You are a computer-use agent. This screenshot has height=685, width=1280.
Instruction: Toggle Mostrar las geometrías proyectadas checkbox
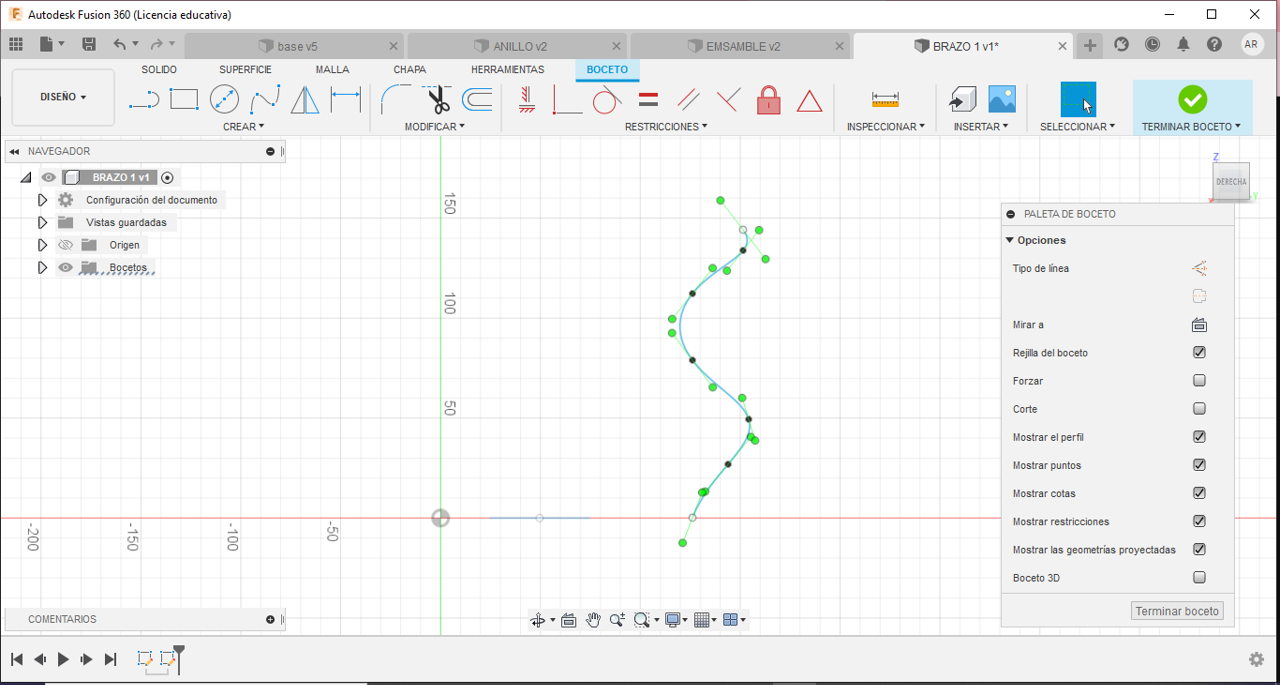tap(1199, 549)
